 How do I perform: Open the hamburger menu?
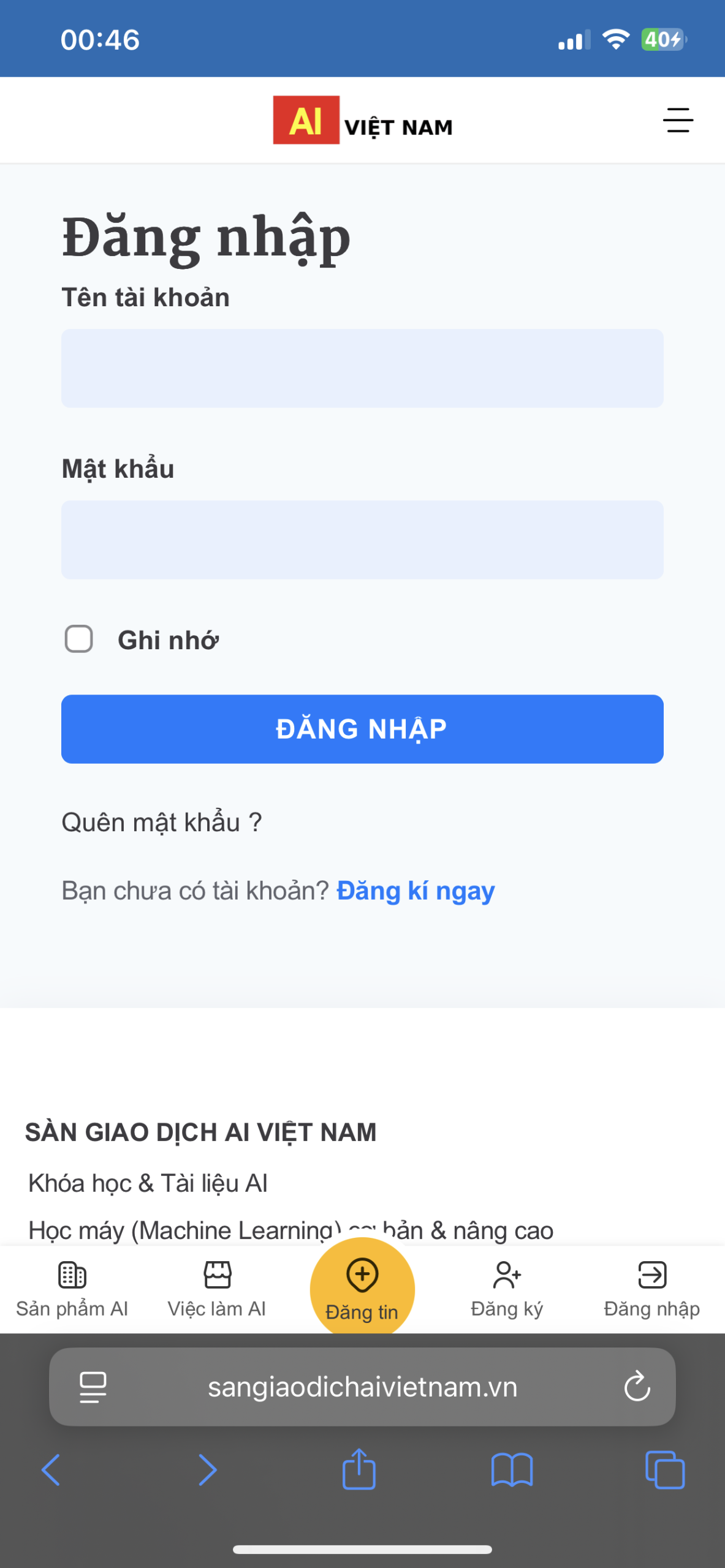(678, 121)
